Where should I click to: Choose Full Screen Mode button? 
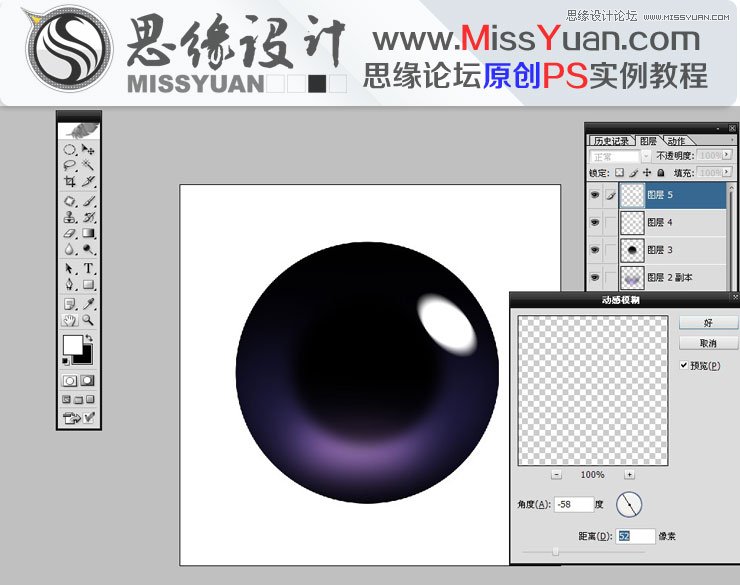90,400
